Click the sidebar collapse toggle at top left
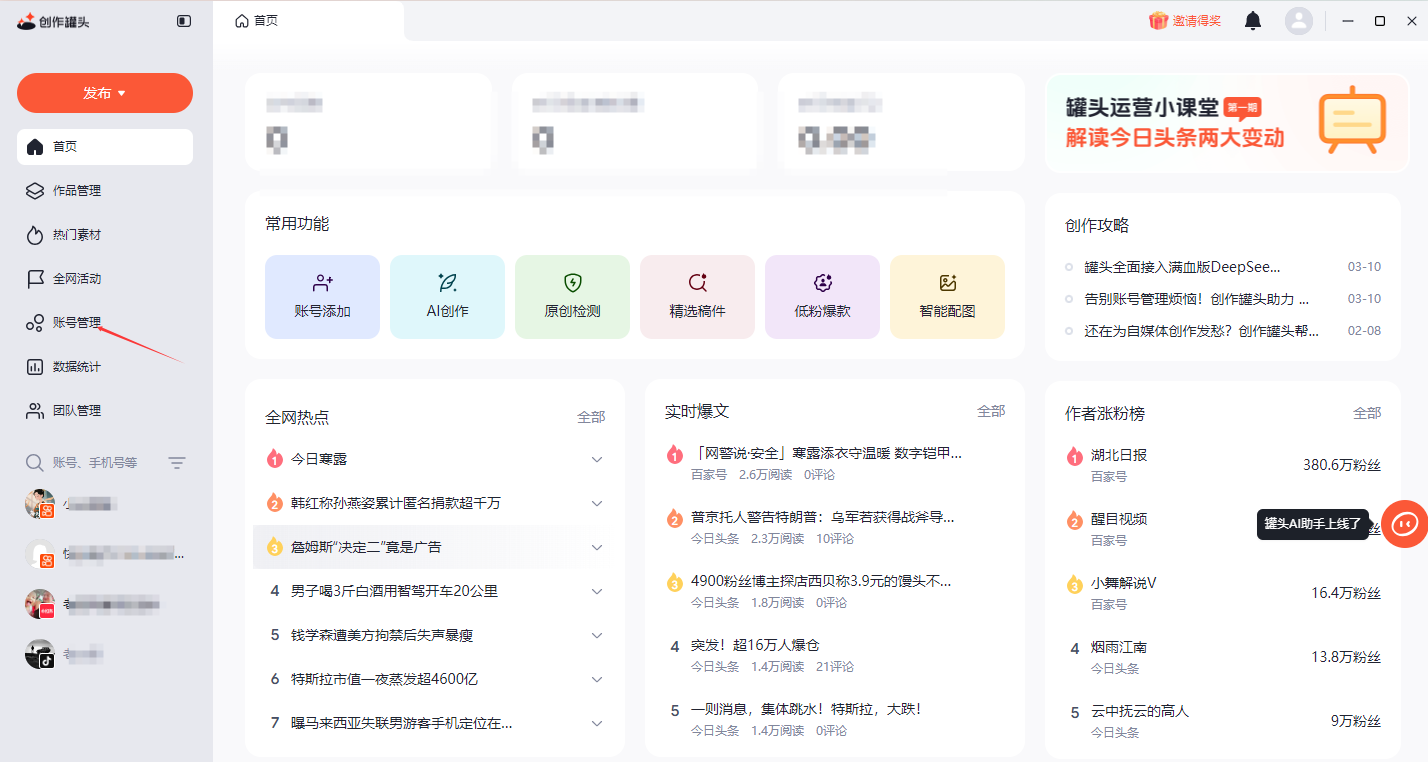Image resolution: width=1428 pixels, height=762 pixels. point(184,19)
